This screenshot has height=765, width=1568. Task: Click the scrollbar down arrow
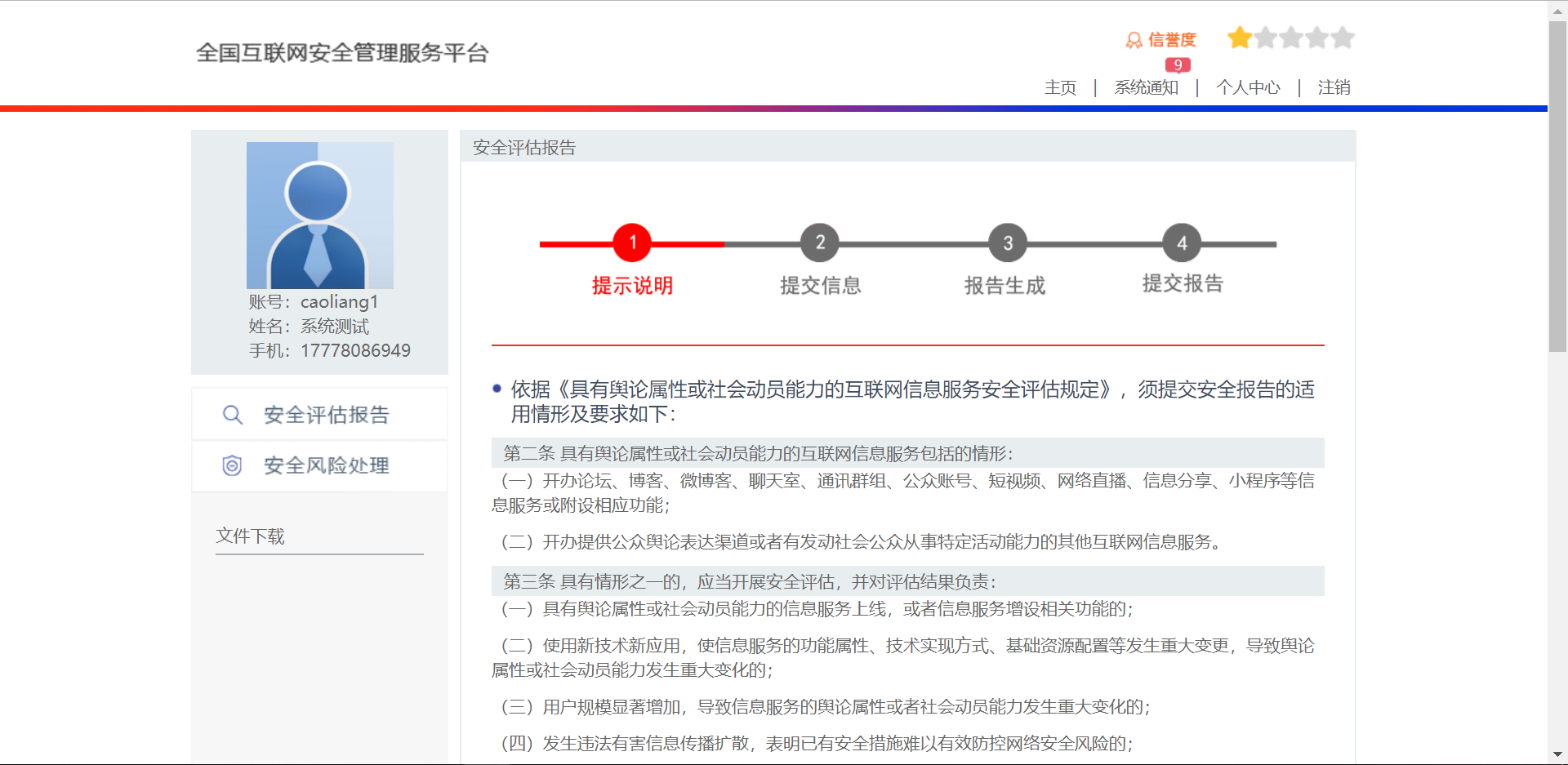point(1557,755)
